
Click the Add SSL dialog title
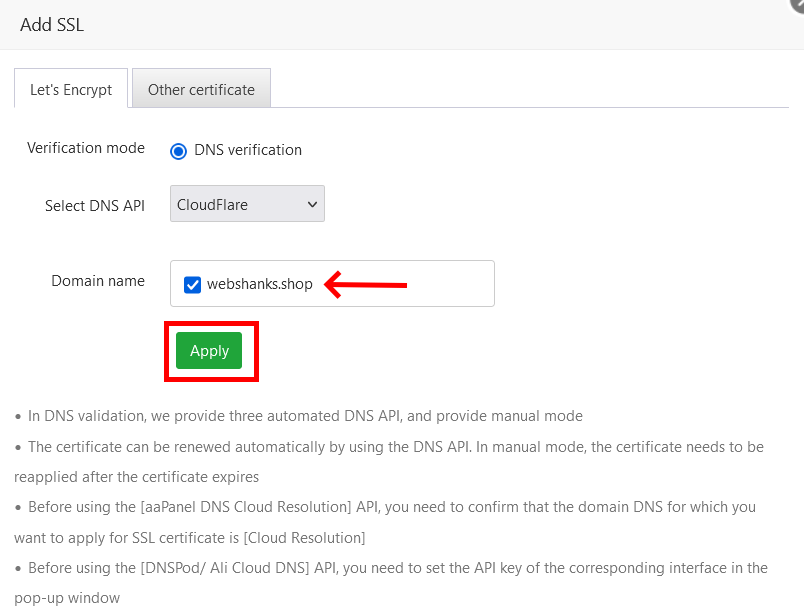pos(52,25)
